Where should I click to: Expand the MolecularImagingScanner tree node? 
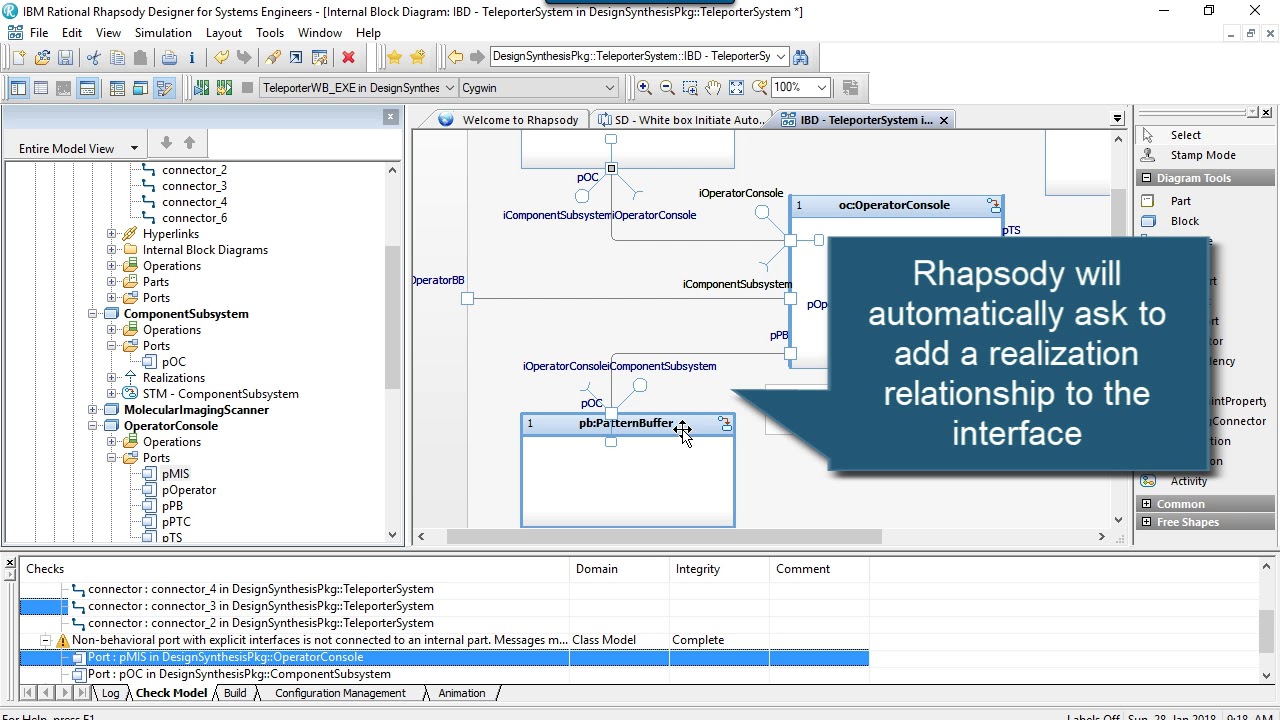tap(93, 410)
